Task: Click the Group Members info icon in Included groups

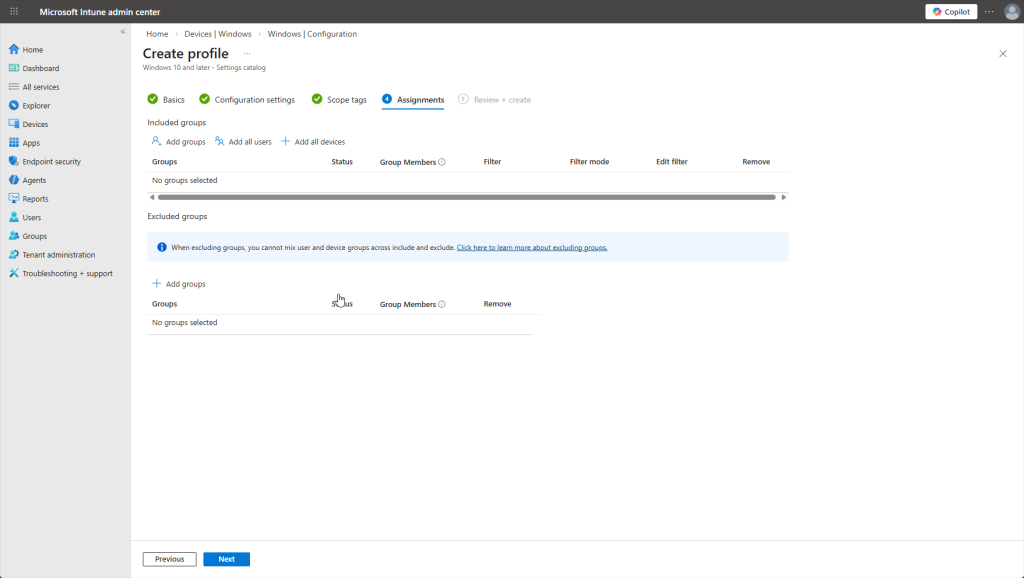Action: (442, 162)
